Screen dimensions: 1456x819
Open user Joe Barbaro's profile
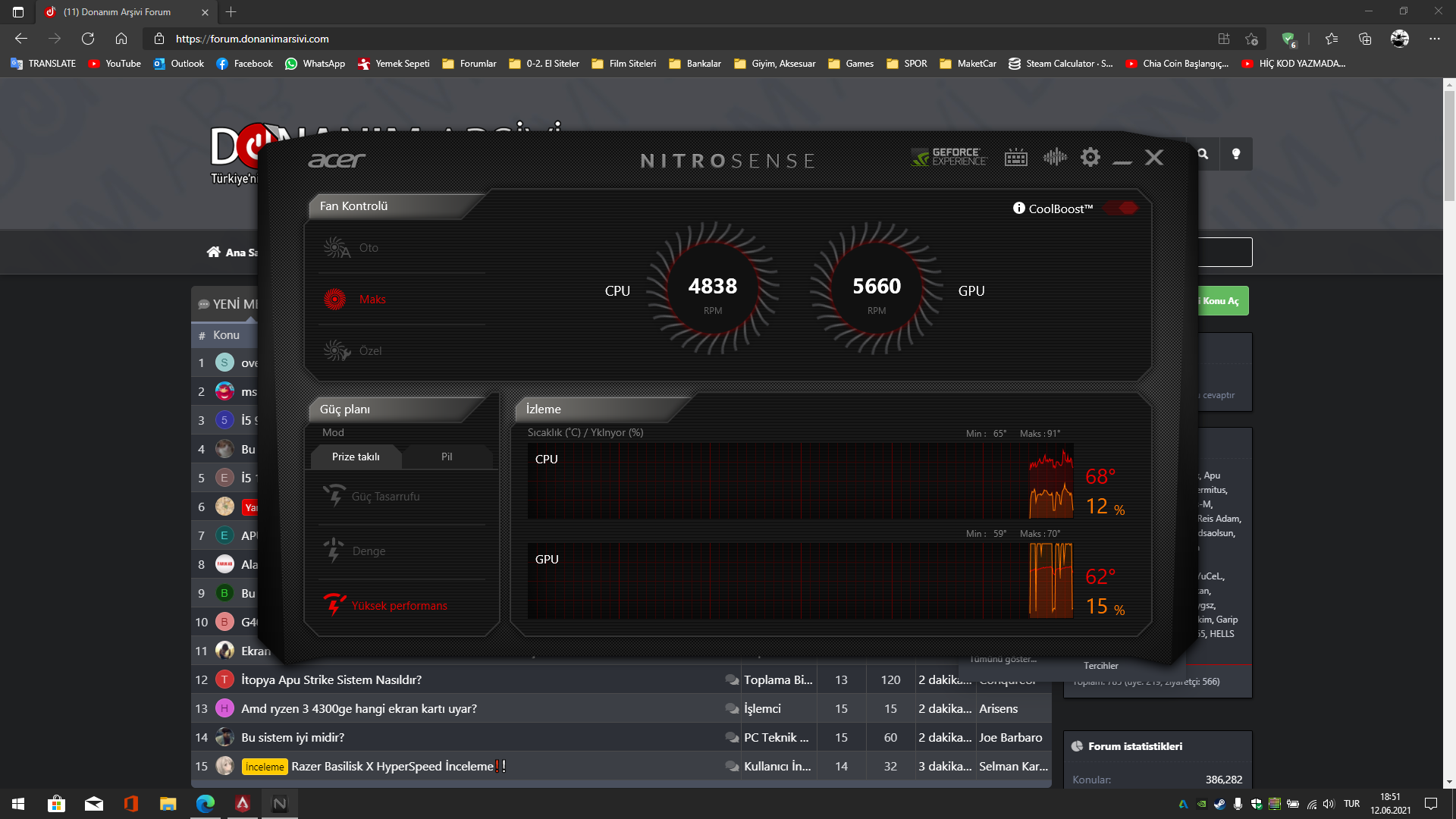[x=1010, y=737]
